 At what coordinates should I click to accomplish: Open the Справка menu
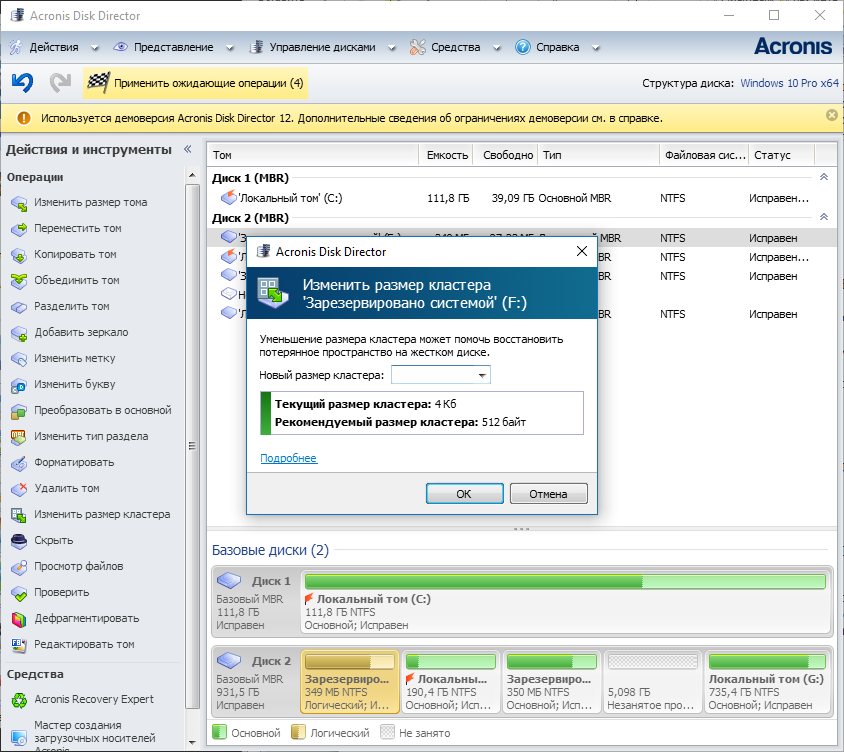[x=557, y=47]
